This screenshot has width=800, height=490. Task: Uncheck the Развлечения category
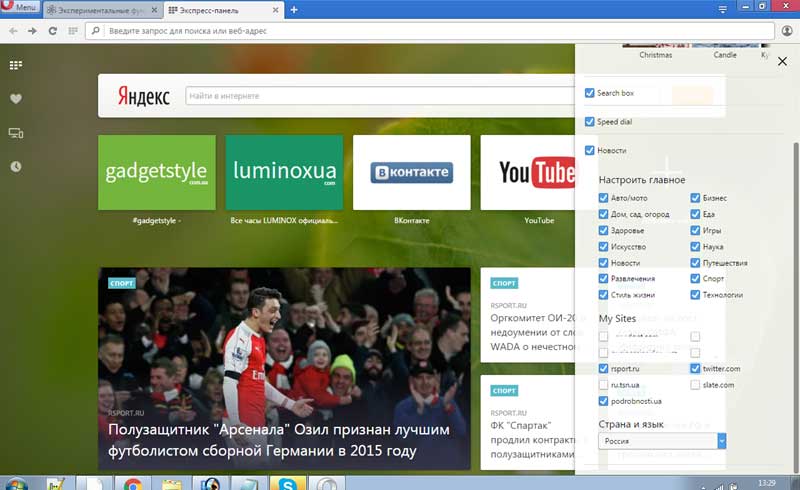tap(604, 279)
